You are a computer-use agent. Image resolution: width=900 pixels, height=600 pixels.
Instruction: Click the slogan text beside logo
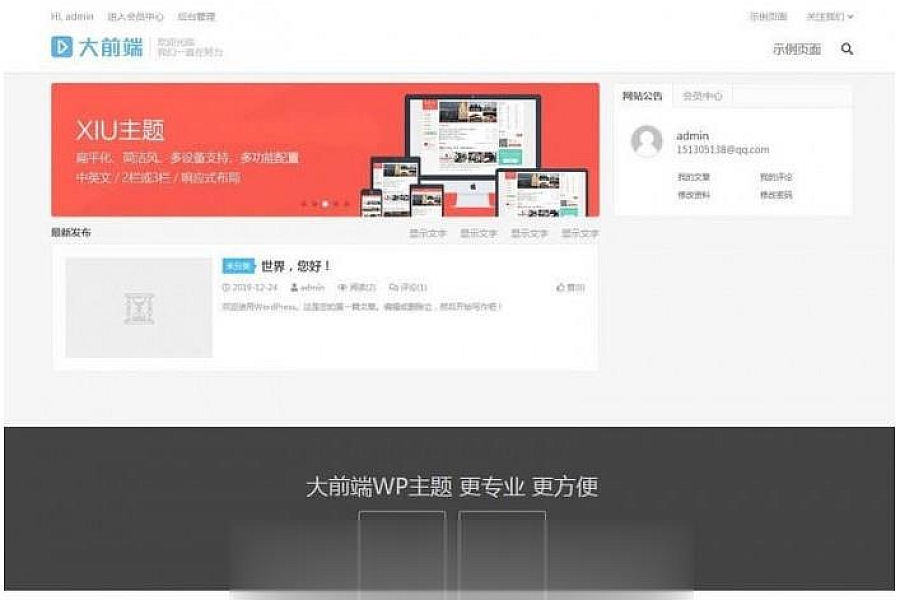(190, 47)
